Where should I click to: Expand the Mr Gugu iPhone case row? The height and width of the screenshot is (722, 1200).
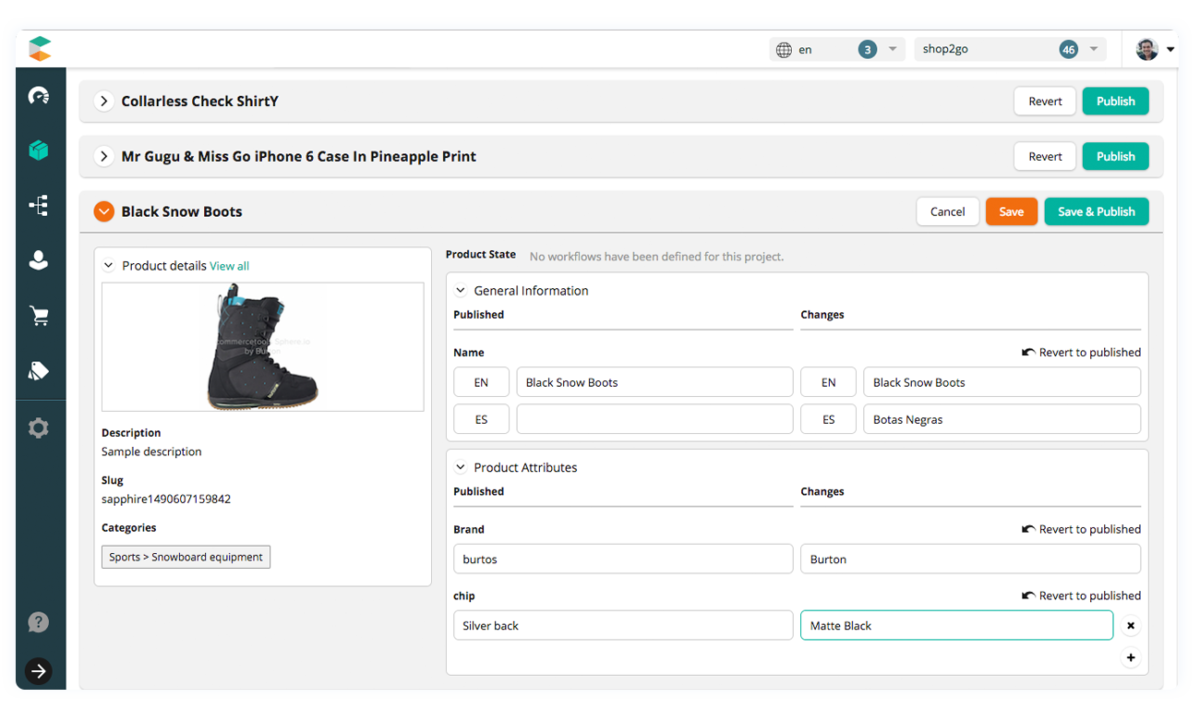click(104, 156)
